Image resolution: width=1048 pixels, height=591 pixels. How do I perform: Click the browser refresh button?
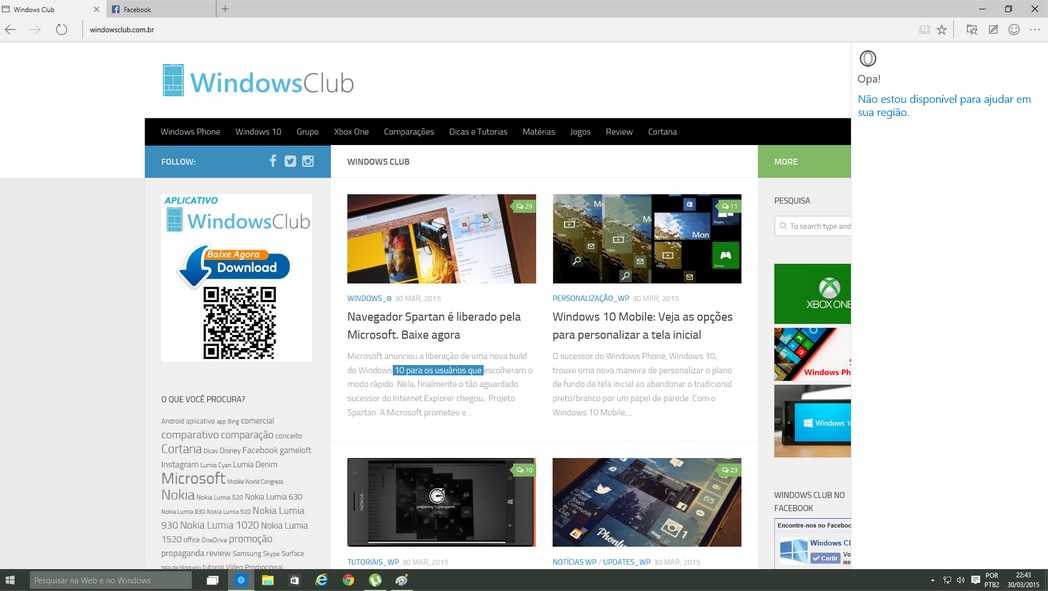click(61, 30)
